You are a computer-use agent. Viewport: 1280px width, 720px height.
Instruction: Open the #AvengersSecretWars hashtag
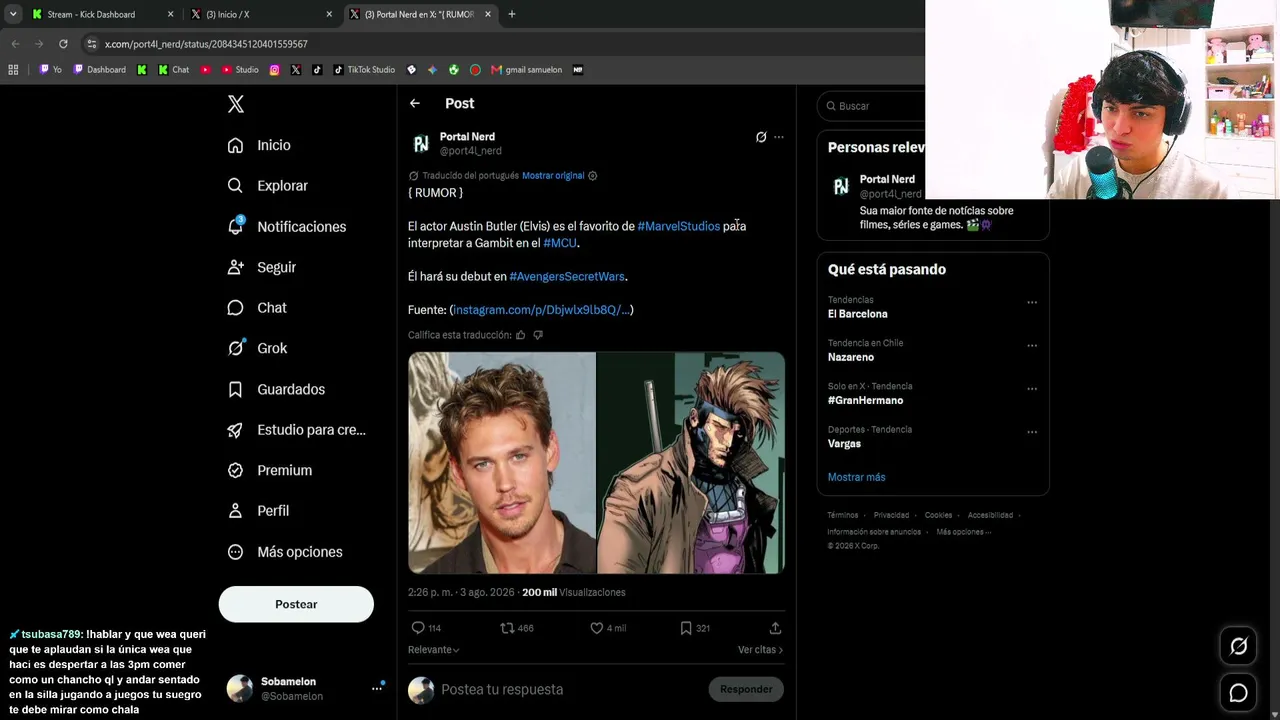(567, 276)
